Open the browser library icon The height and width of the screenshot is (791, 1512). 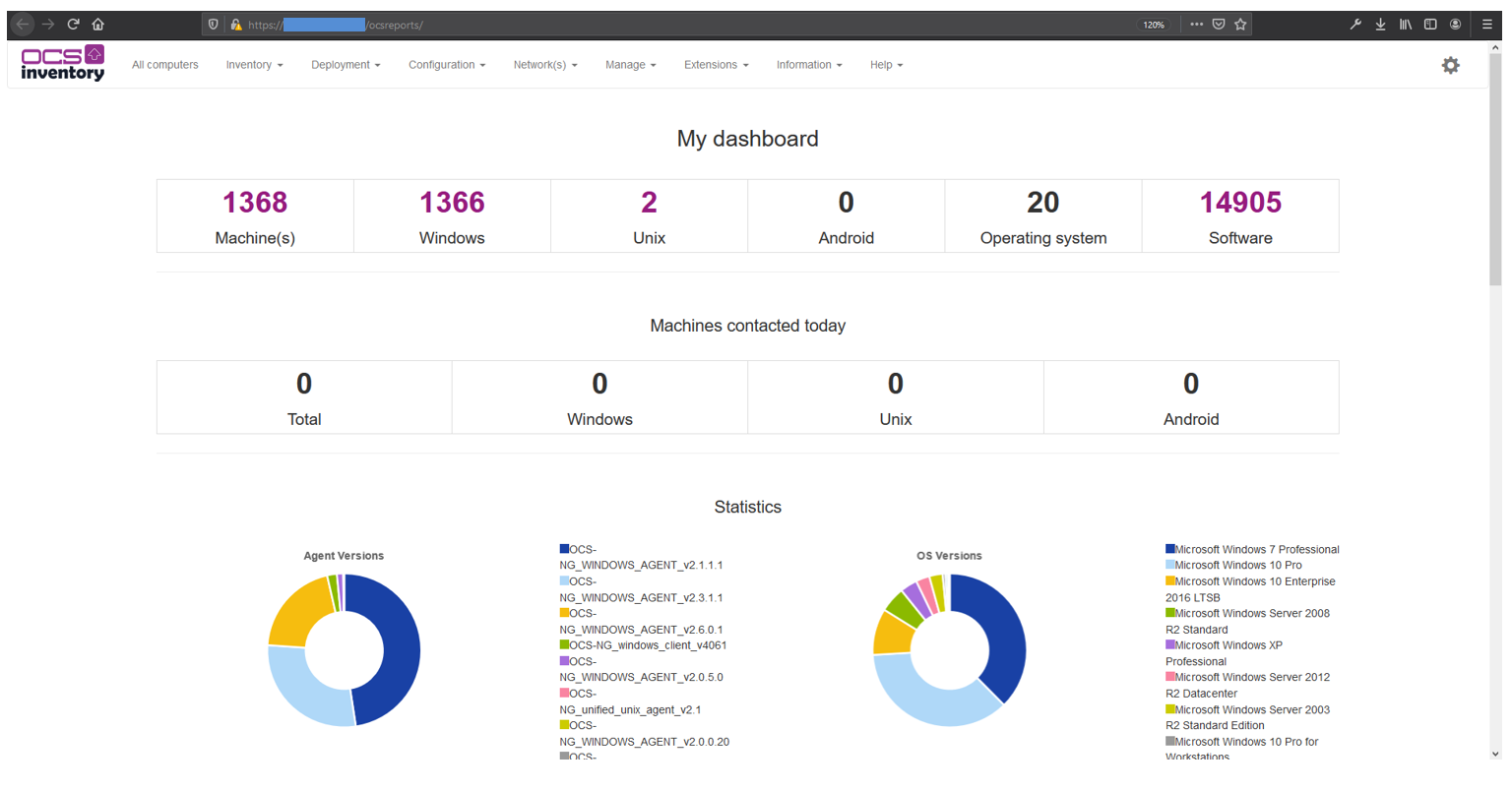1406,25
